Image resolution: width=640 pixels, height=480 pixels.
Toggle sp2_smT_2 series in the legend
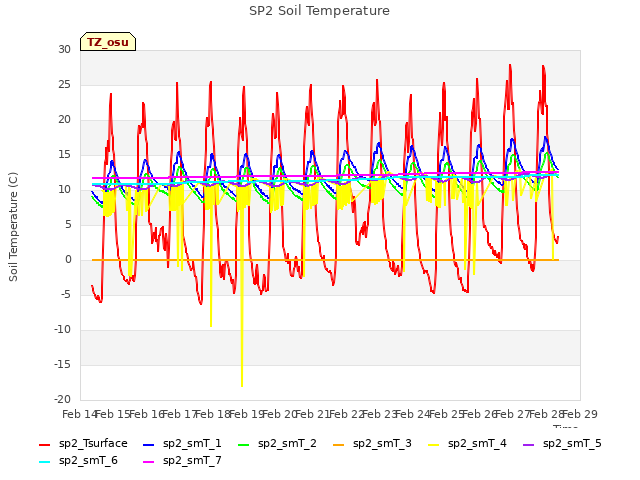[277, 444]
